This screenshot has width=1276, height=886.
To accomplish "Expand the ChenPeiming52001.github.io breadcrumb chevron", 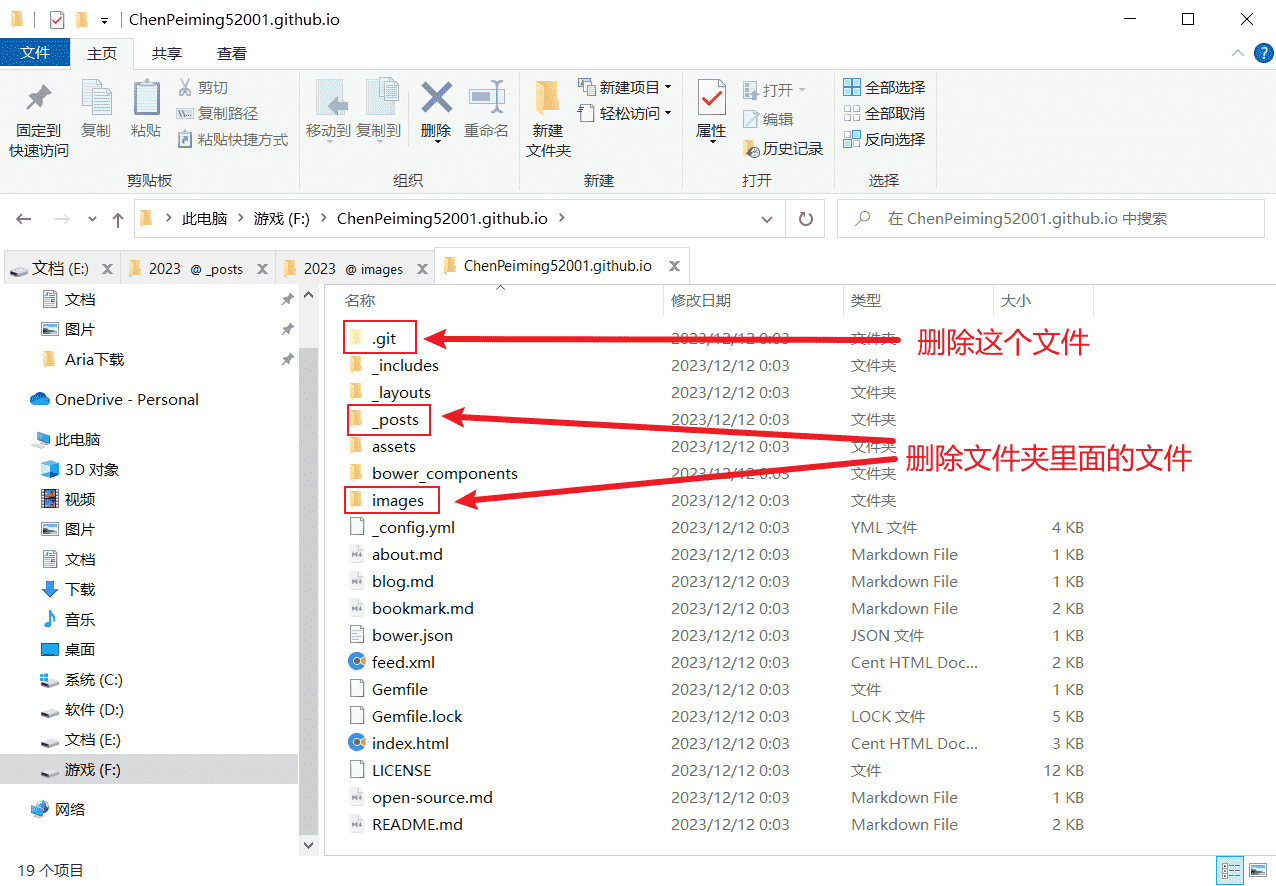I will coord(561,218).
